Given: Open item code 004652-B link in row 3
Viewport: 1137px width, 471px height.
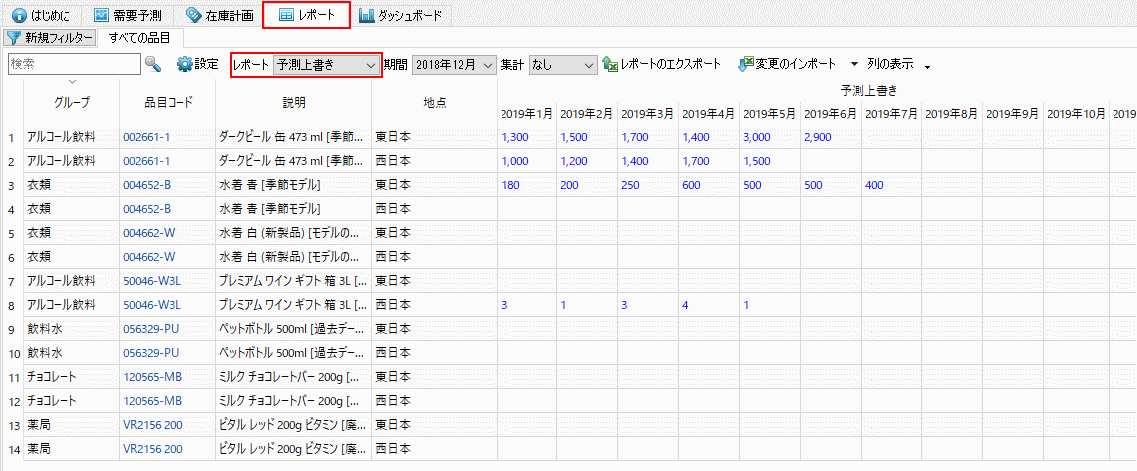Looking at the screenshot, I should 146,185.
